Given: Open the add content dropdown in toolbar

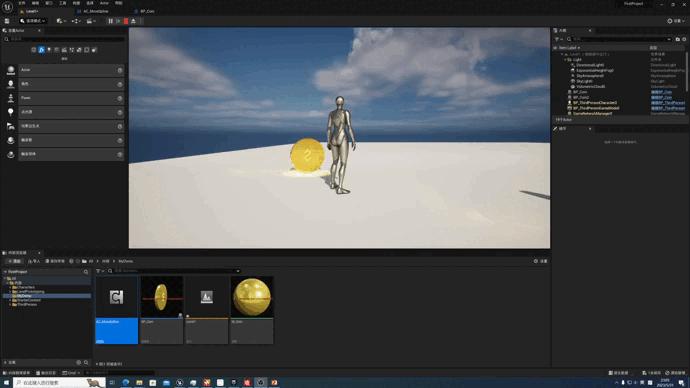Looking at the screenshot, I should click(x=61, y=21).
